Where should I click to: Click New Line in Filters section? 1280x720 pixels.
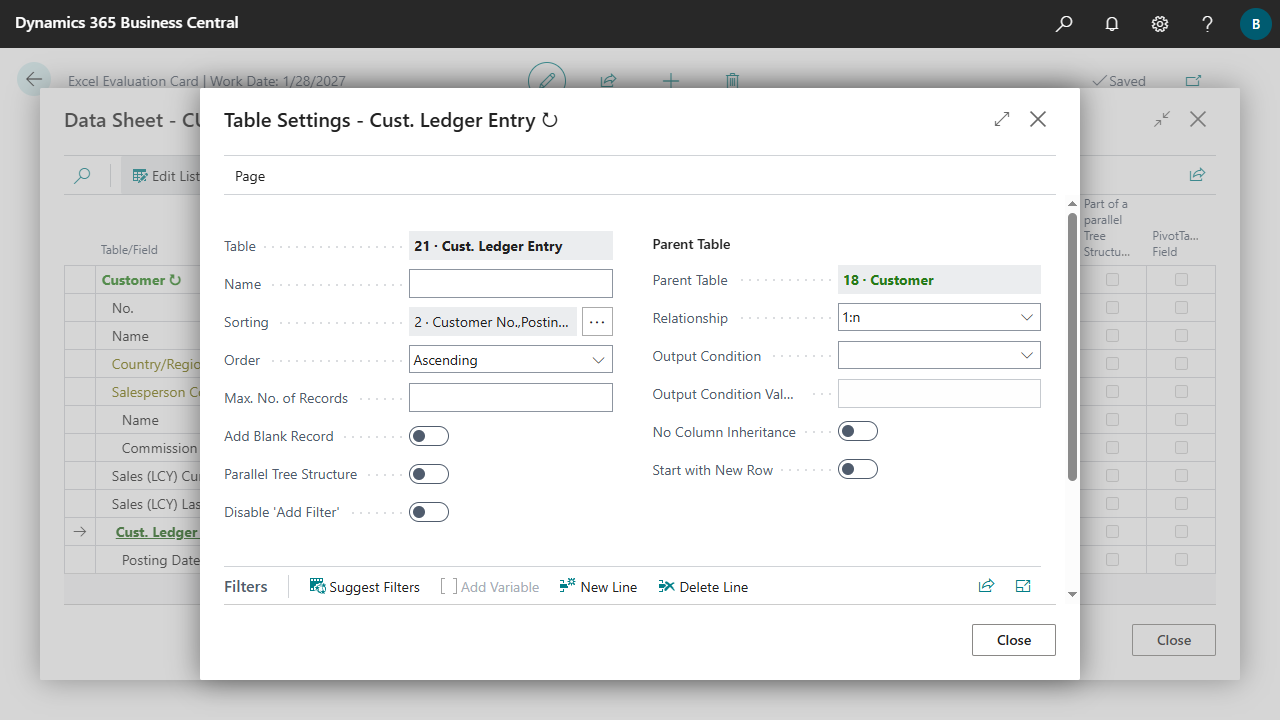point(598,587)
